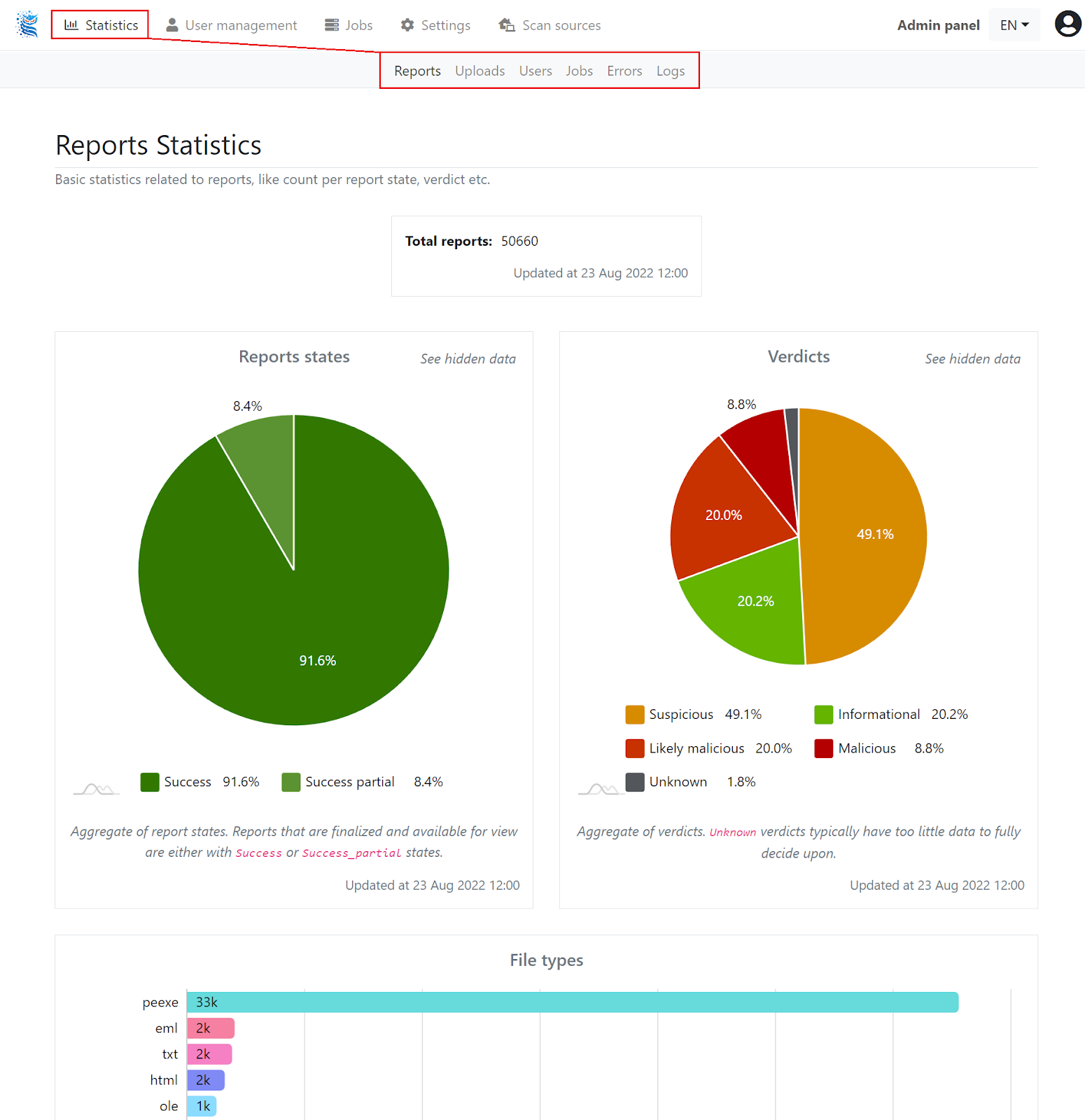The height and width of the screenshot is (1120, 1085).
Task: Click the User management person icon
Action: [x=171, y=25]
